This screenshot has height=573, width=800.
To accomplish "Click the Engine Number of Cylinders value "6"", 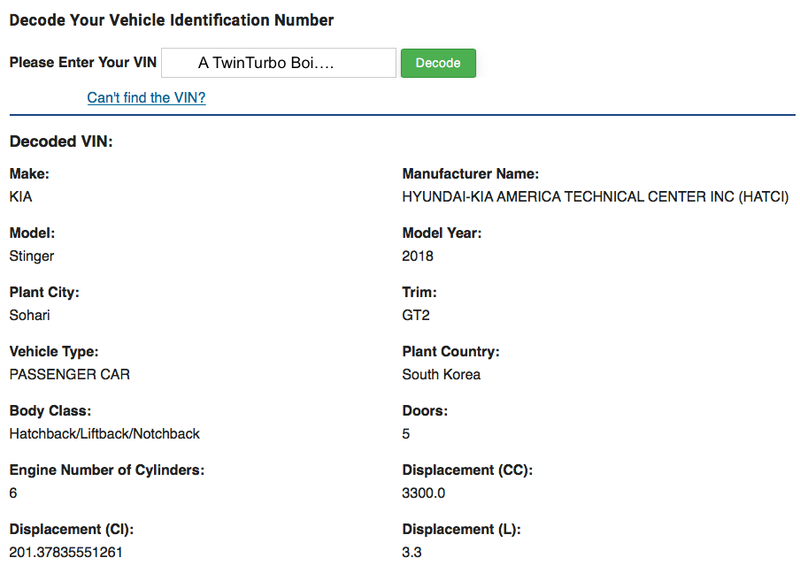I will pos(13,493).
